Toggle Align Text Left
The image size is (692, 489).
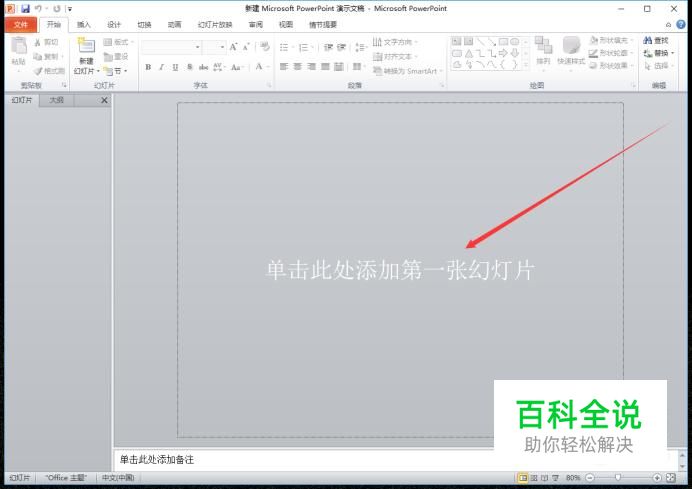tap(284, 67)
